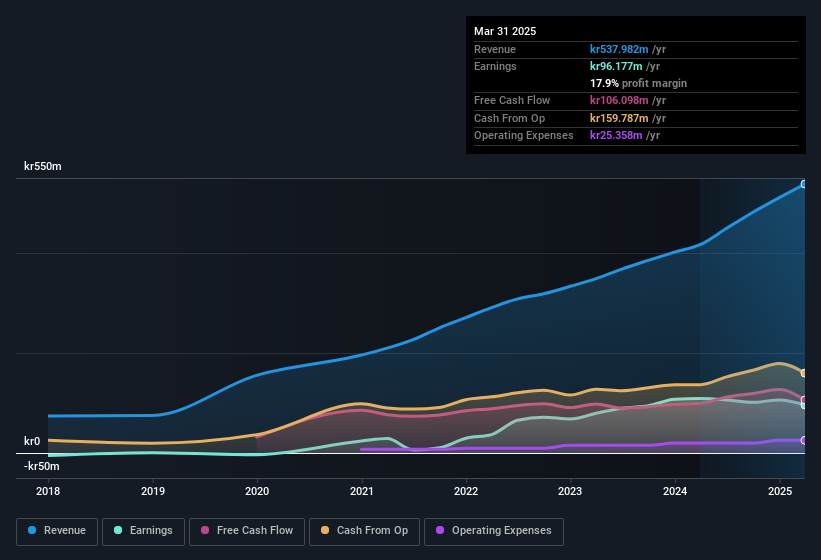Toggle the Earnings legend button
This screenshot has width=821, height=560.
point(143,531)
